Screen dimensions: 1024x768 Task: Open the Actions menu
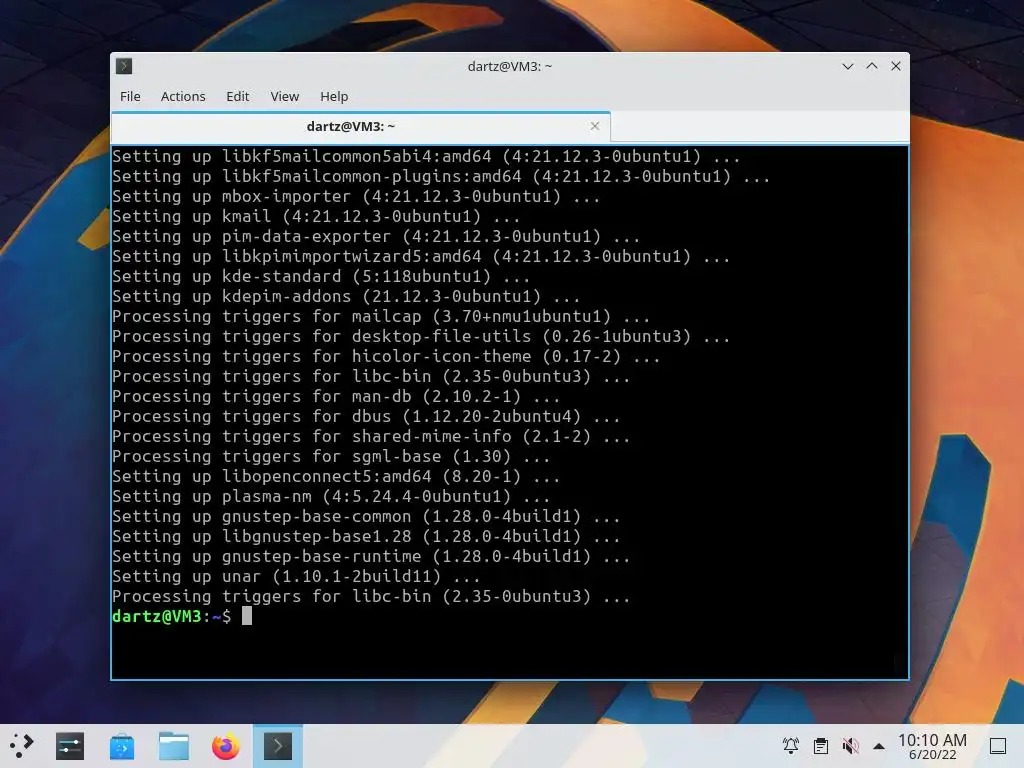[183, 96]
